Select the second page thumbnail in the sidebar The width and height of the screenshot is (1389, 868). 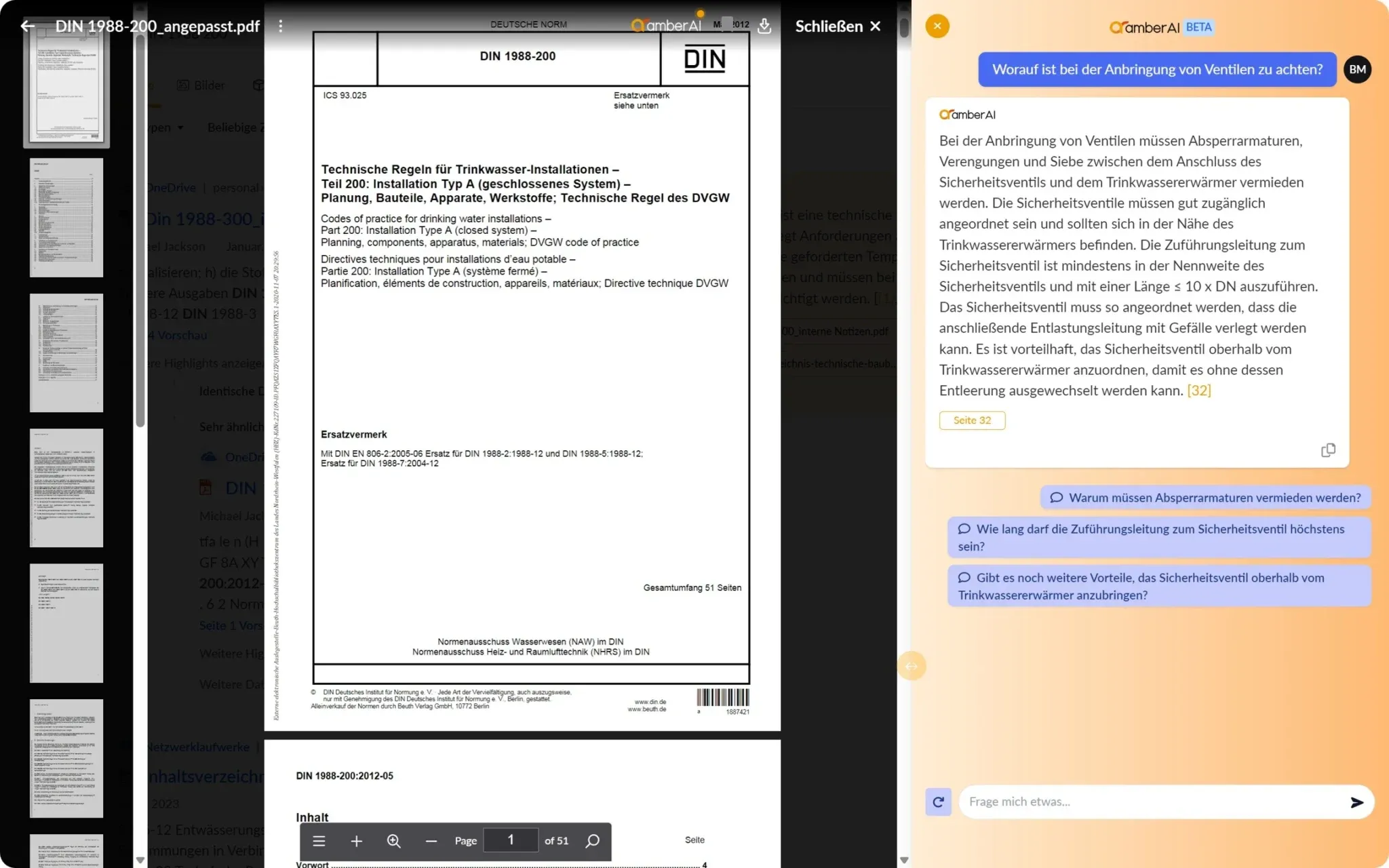(66, 218)
